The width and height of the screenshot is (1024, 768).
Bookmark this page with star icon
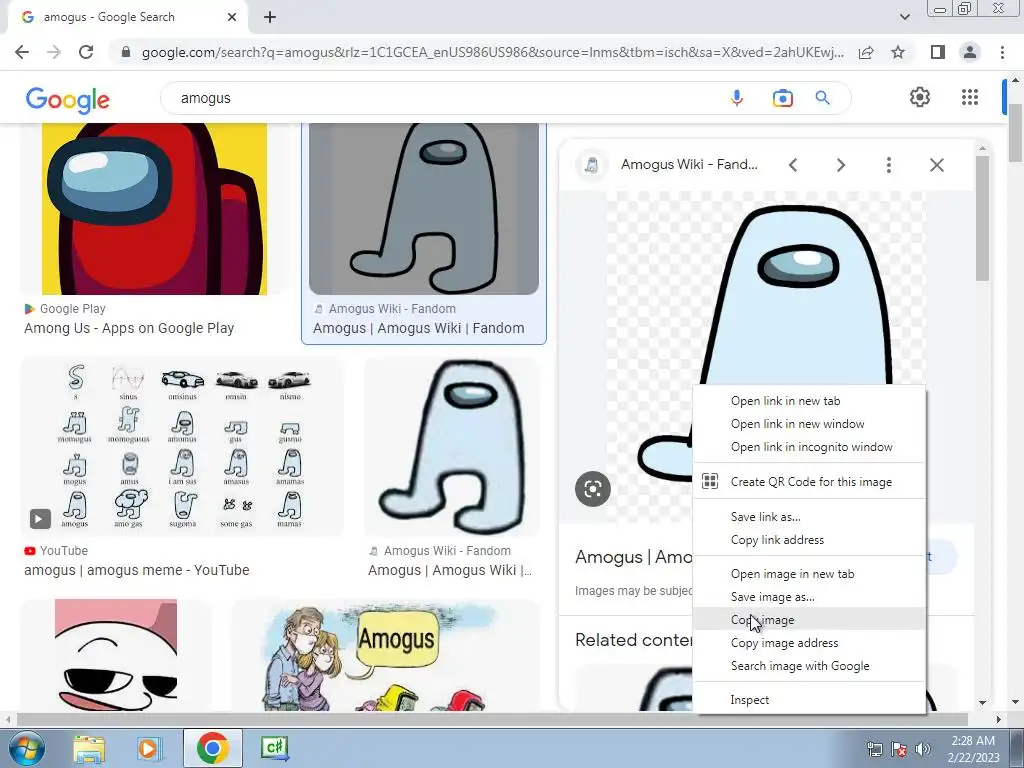[x=898, y=52]
